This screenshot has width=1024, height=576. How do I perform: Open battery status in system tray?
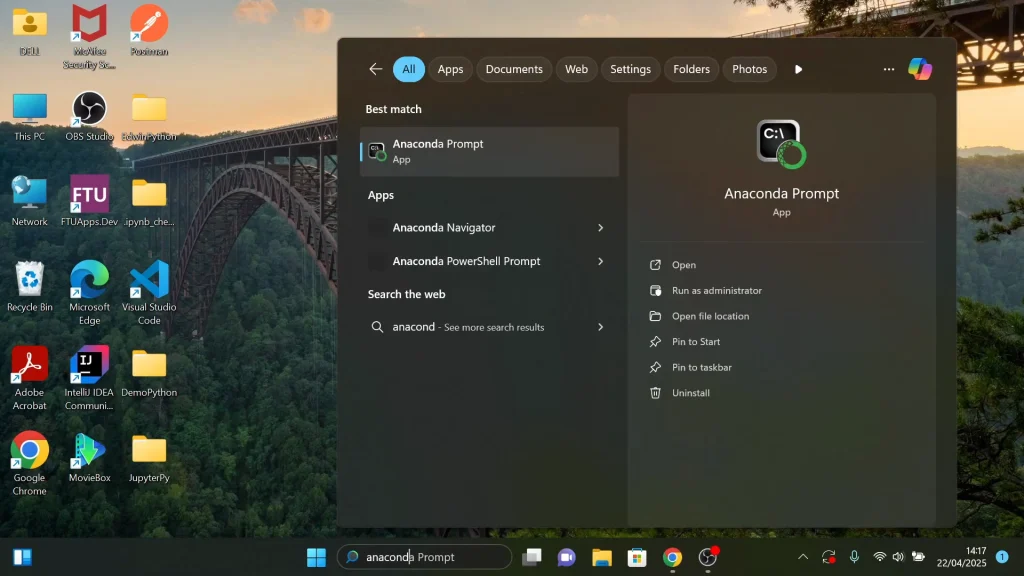(918, 557)
